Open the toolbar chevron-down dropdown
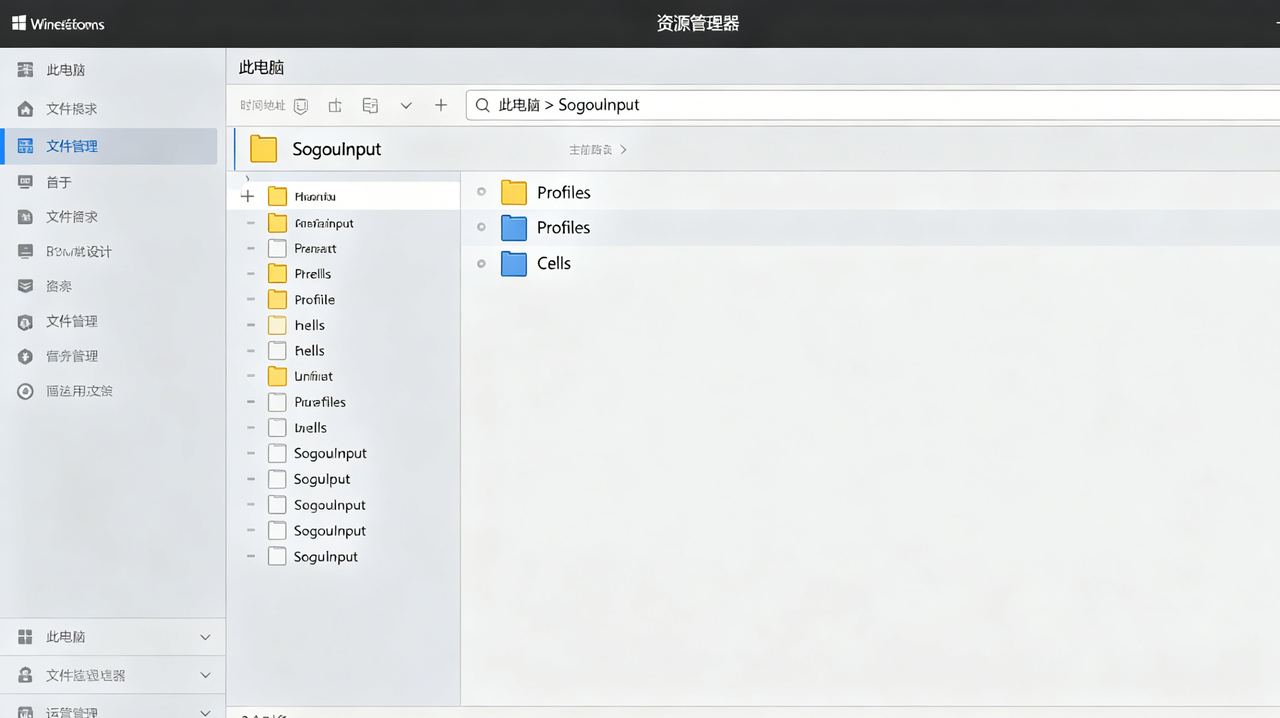Viewport: 1280px width, 718px height. coord(406,105)
